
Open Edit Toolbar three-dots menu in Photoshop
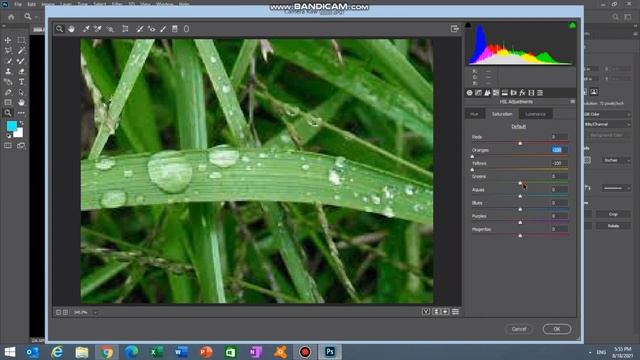(x=21, y=113)
